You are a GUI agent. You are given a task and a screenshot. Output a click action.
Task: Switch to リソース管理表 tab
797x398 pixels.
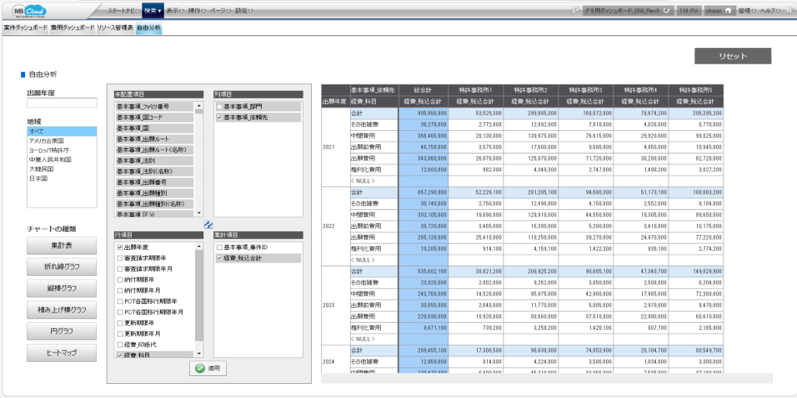115,28
